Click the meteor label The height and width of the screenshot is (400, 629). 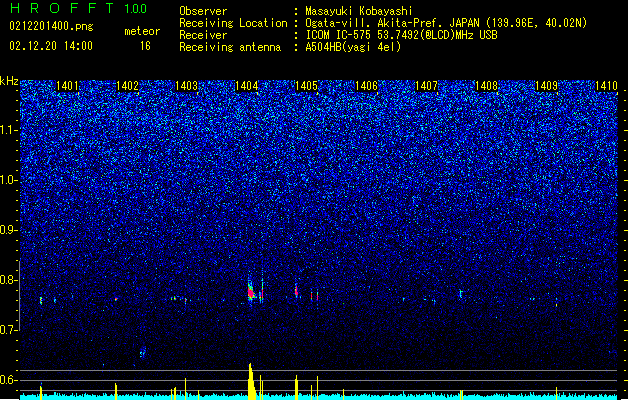tap(142, 31)
